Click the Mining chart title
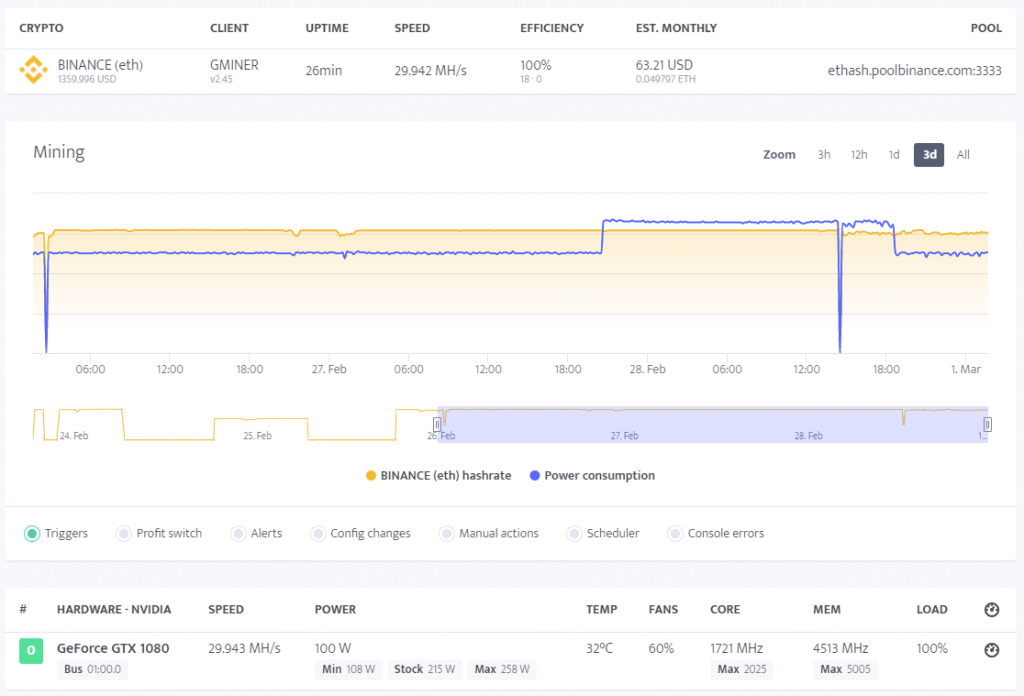 [59, 152]
